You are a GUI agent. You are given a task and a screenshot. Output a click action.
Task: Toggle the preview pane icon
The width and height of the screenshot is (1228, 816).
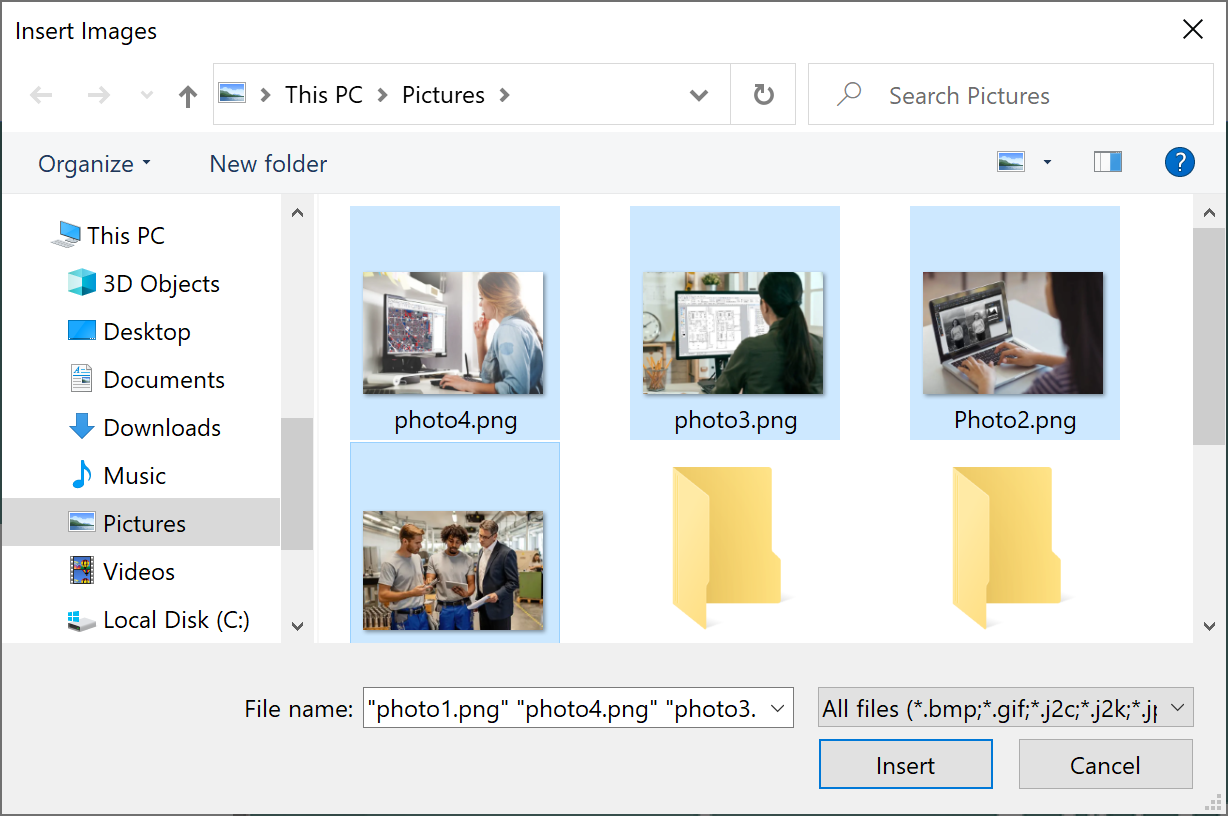point(1108,162)
